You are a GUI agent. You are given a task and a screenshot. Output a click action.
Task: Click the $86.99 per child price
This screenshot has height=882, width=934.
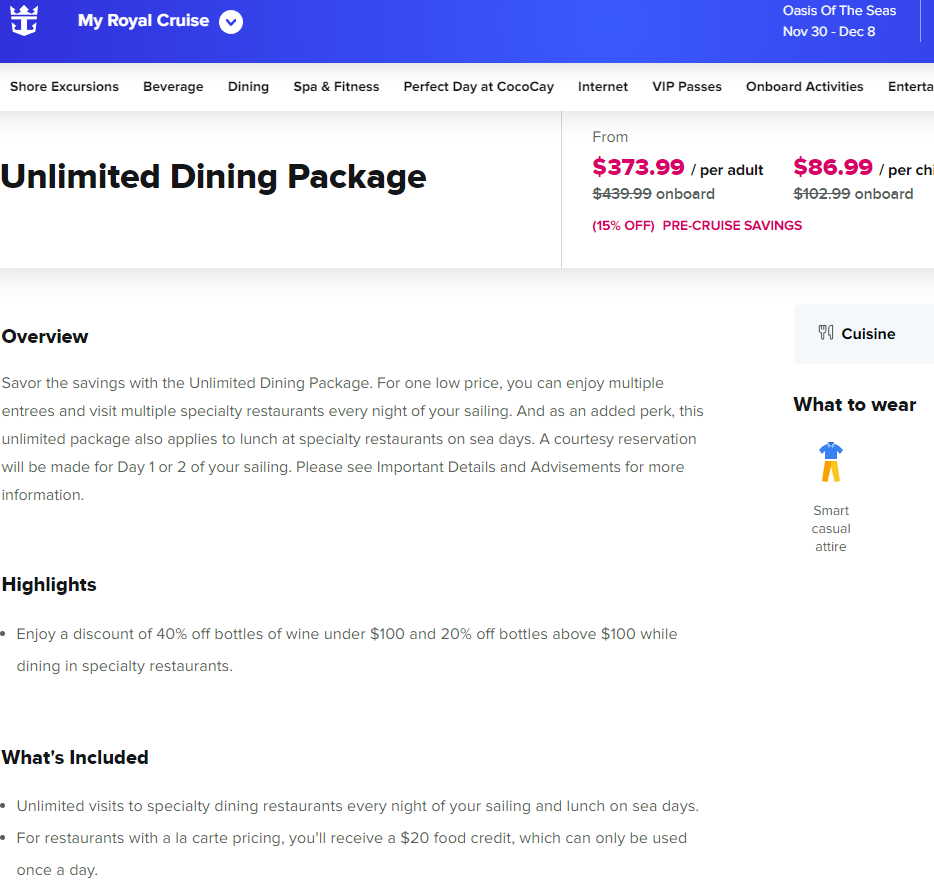[863, 168]
